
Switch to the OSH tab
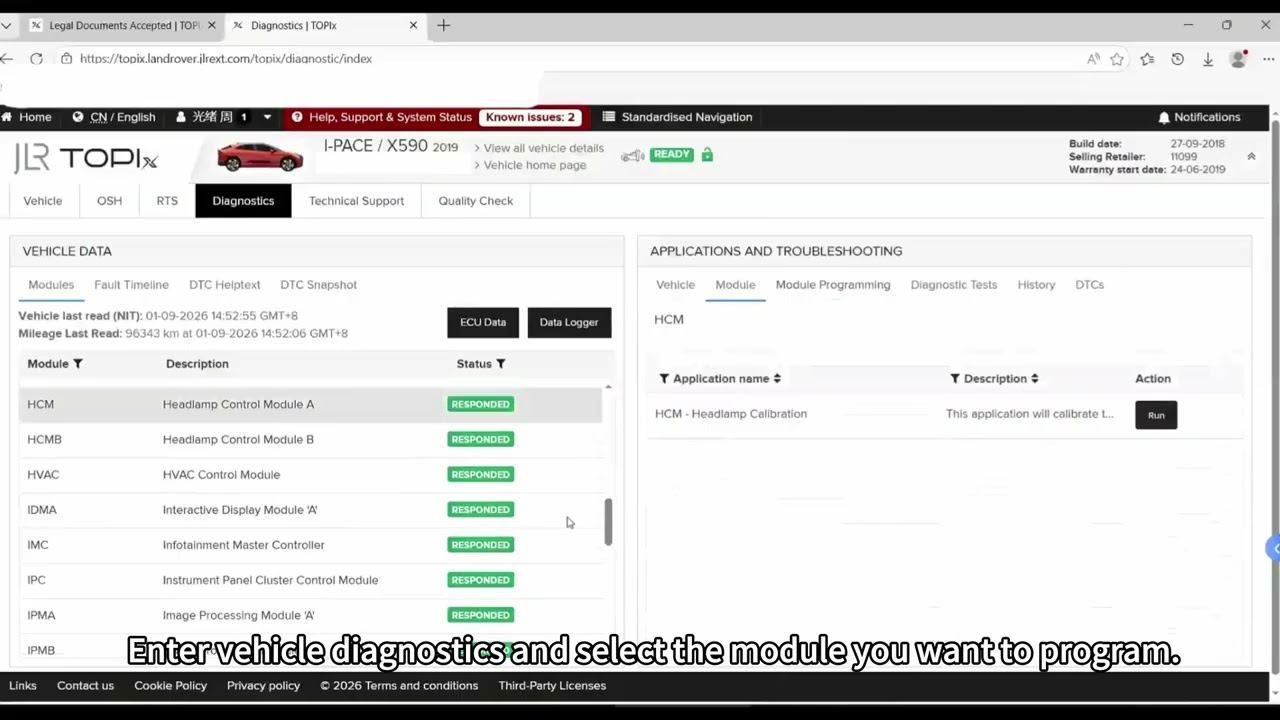click(109, 201)
